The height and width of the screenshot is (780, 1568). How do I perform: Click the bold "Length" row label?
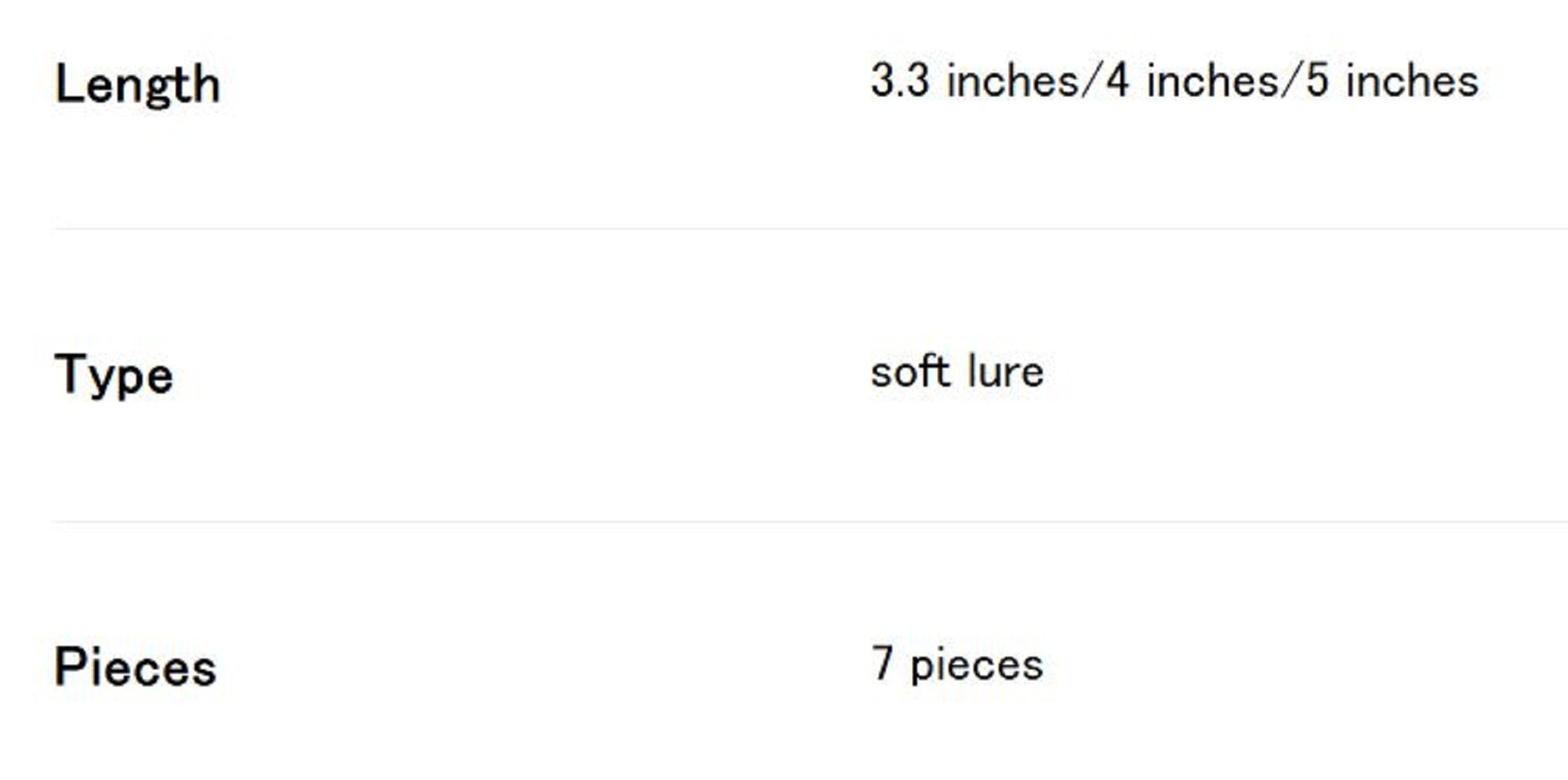(x=137, y=85)
